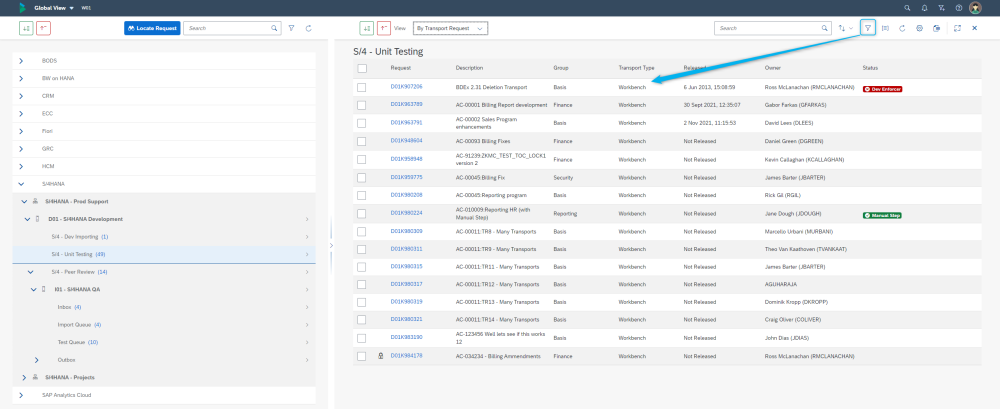Open the help question mark icon
1000x409 pixels.
tap(959, 7)
